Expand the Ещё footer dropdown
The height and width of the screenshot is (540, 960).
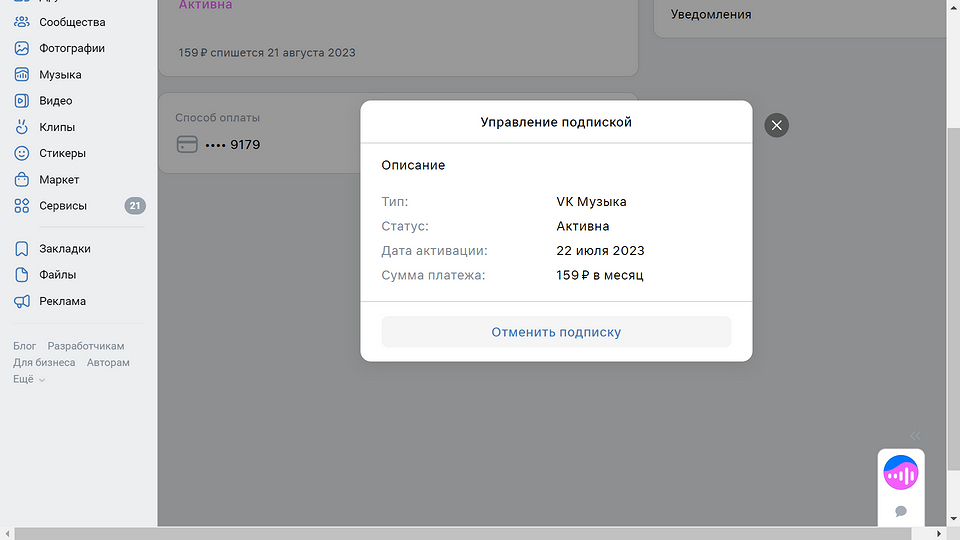click(x=29, y=380)
